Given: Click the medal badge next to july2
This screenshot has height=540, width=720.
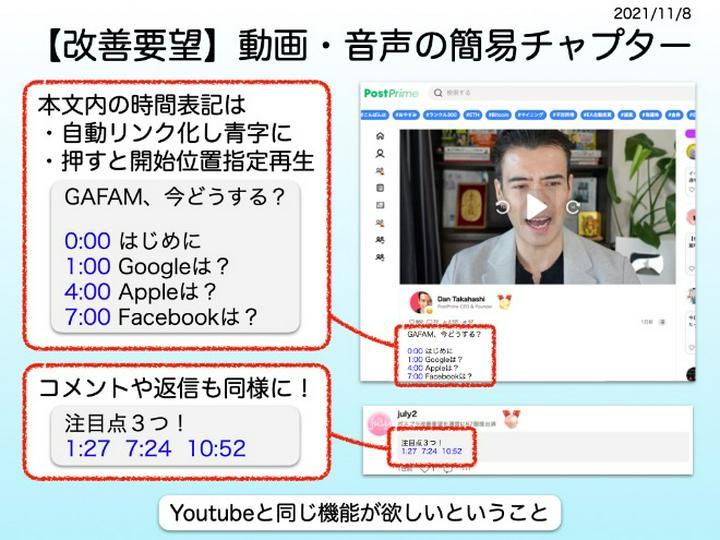Looking at the screenshot, I should [511, 419].
